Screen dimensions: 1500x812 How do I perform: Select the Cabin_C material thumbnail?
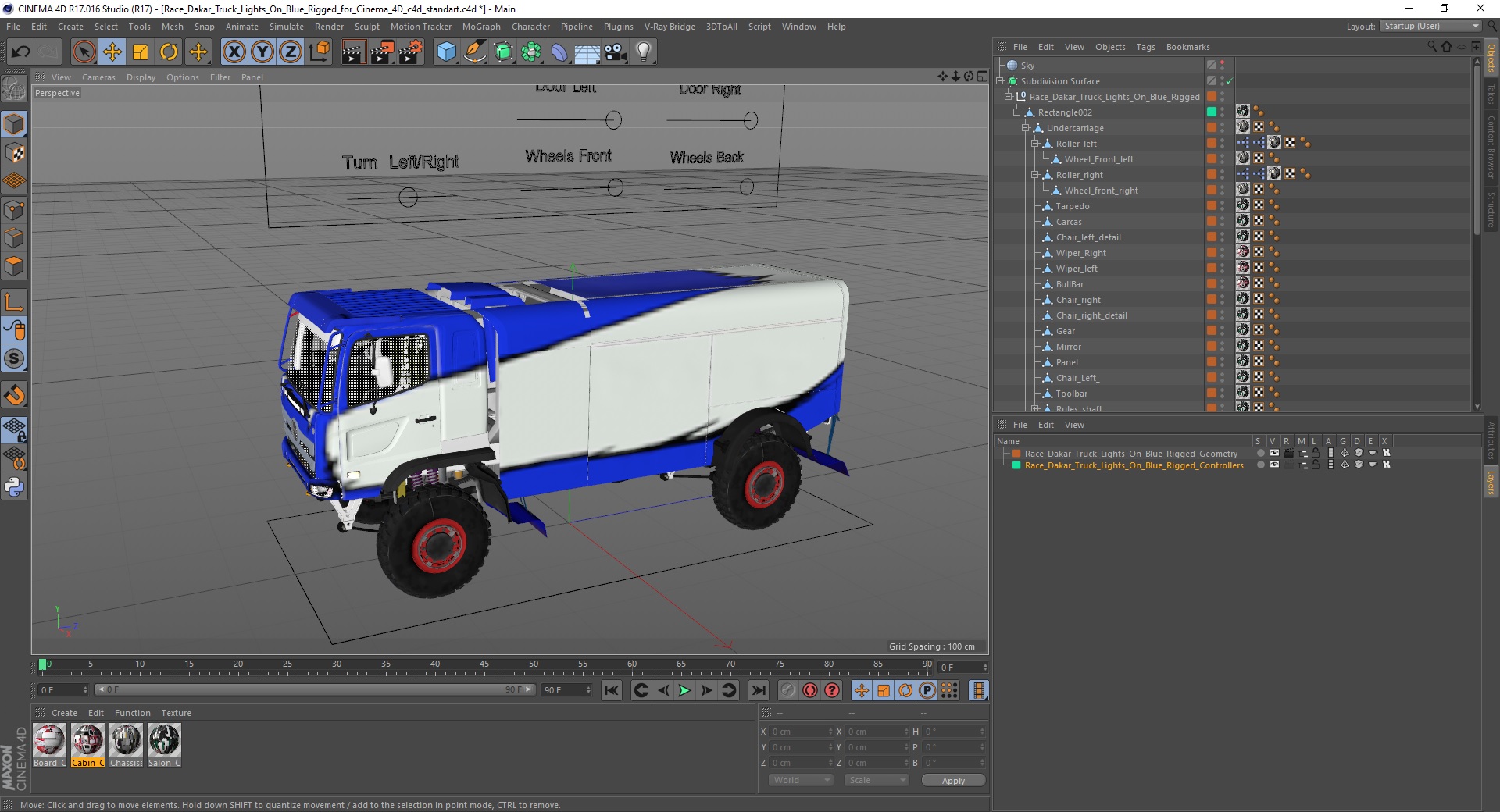[87, 744]
